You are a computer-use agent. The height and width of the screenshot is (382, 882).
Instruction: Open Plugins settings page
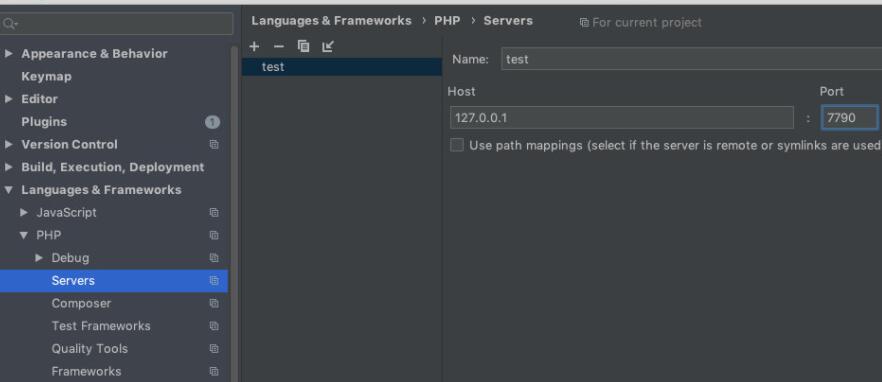point(44,122)
